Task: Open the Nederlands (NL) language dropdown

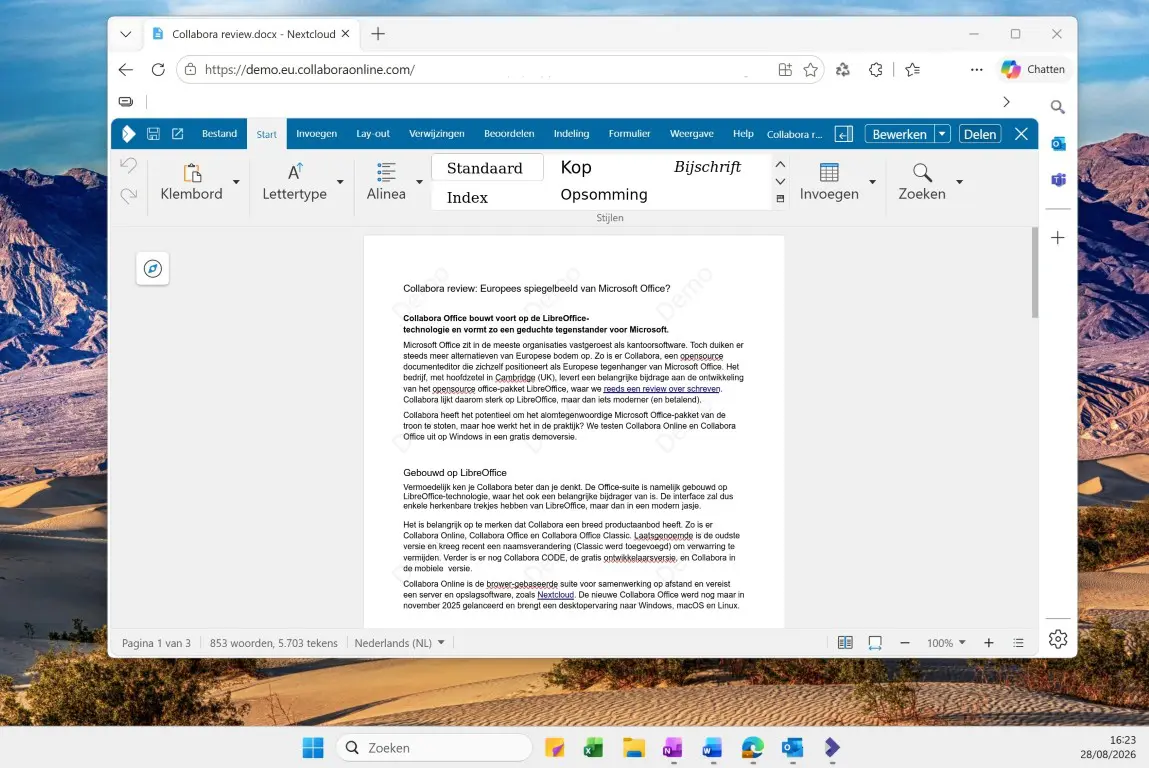Action: pos(400,643)
